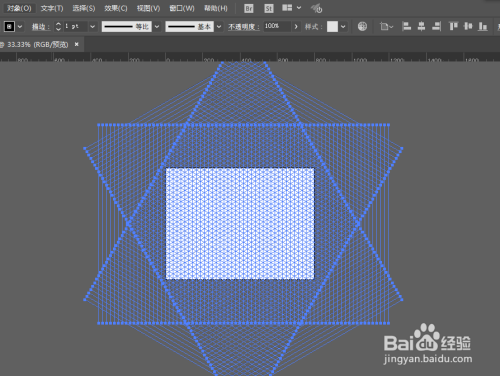Viewport: 500px width, 376px height.
Task: Open the 视图(V) menu
Action: point(148,8)
